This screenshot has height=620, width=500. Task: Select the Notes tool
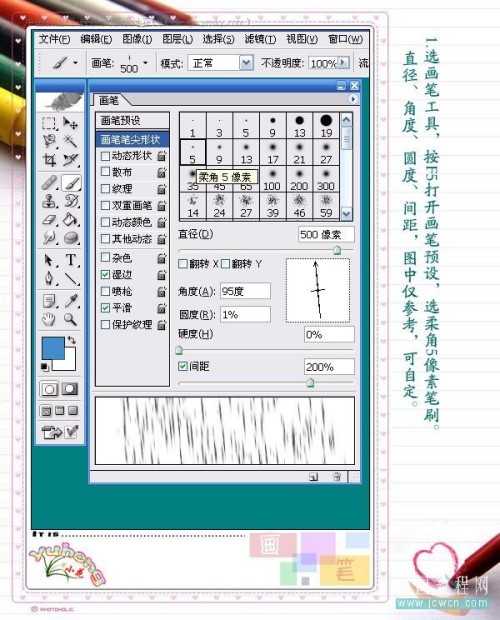[49, 301]
